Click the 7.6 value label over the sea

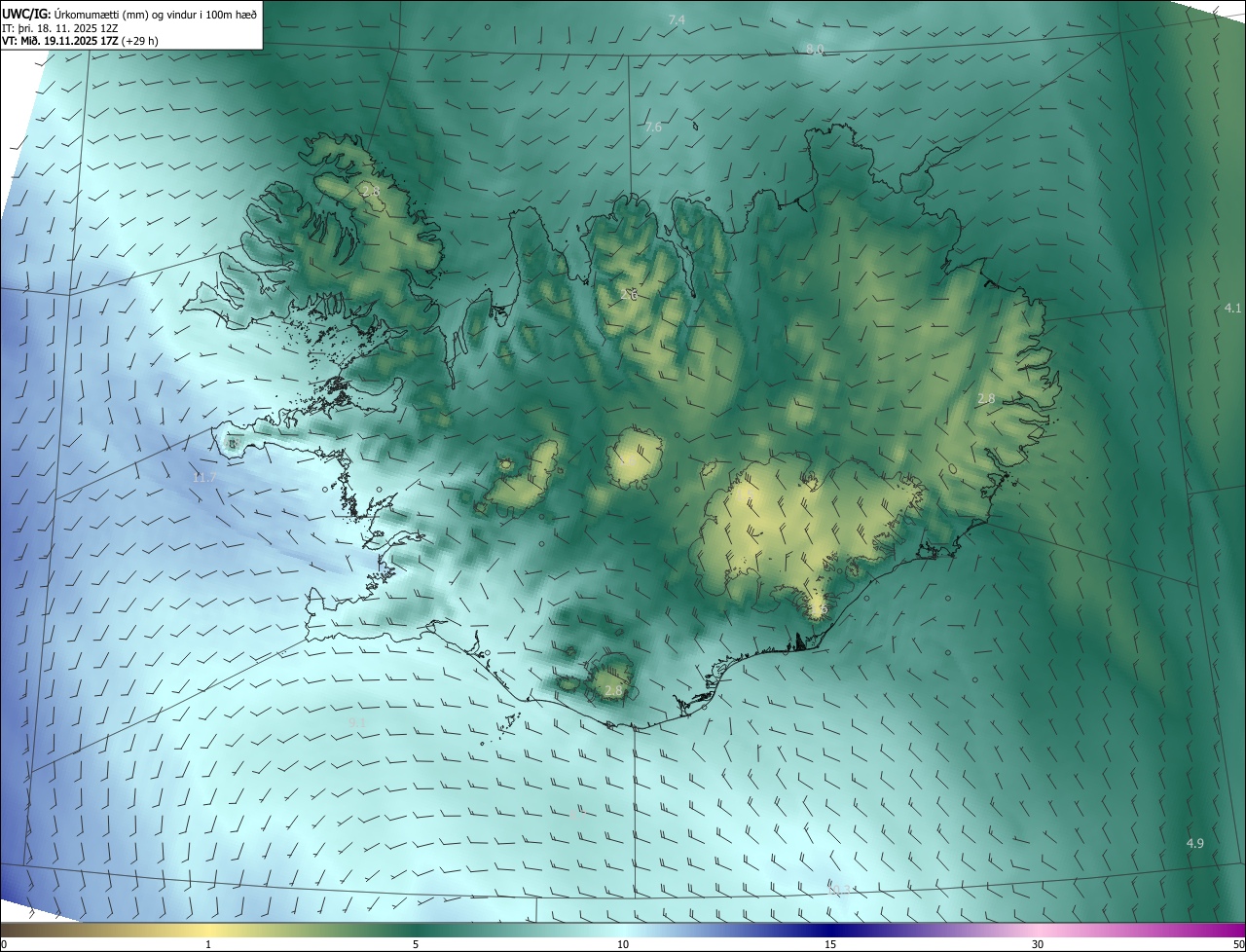coord(653,127)
